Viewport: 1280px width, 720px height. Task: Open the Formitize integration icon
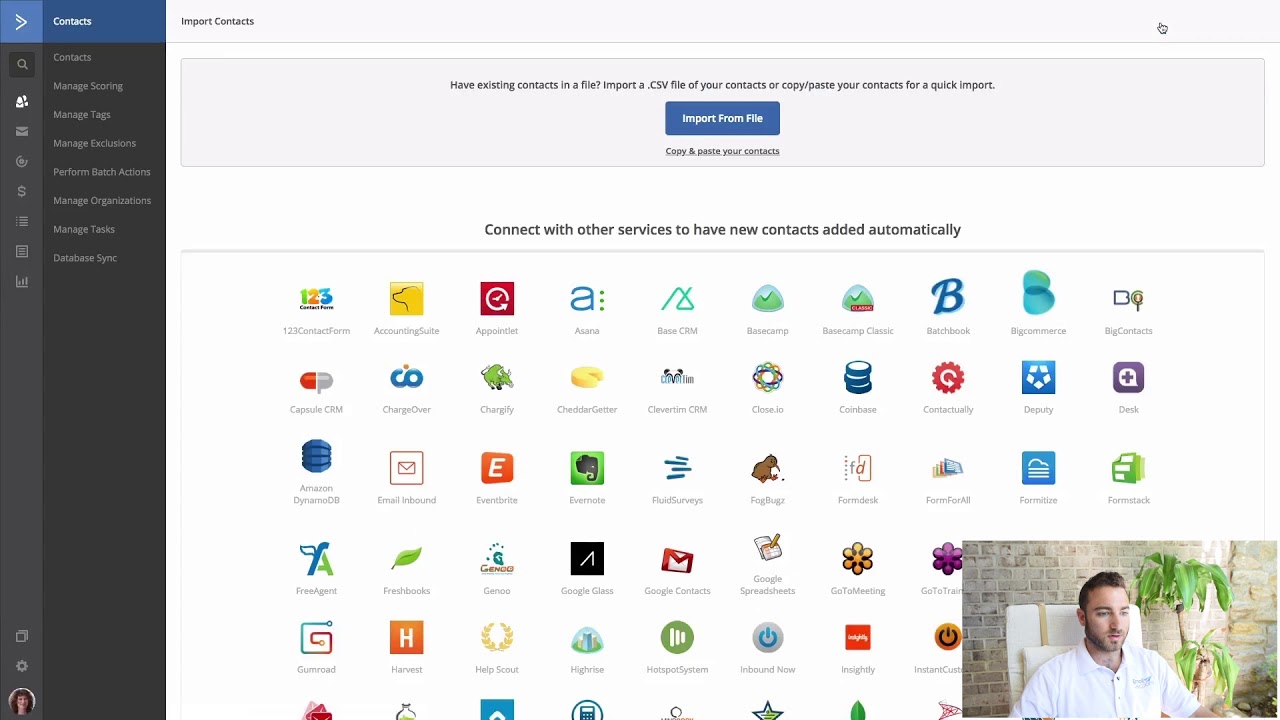[1038, 468]
